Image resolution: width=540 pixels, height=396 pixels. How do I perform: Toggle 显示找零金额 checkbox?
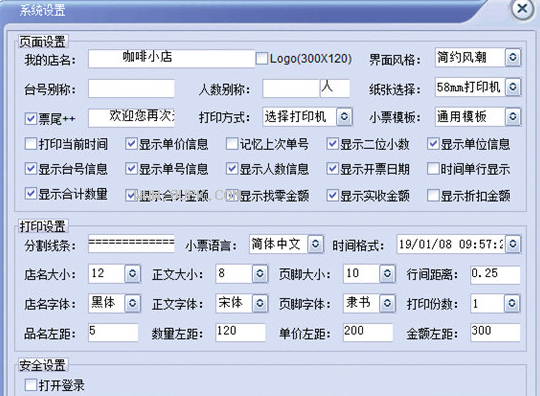tap(232, 196)
